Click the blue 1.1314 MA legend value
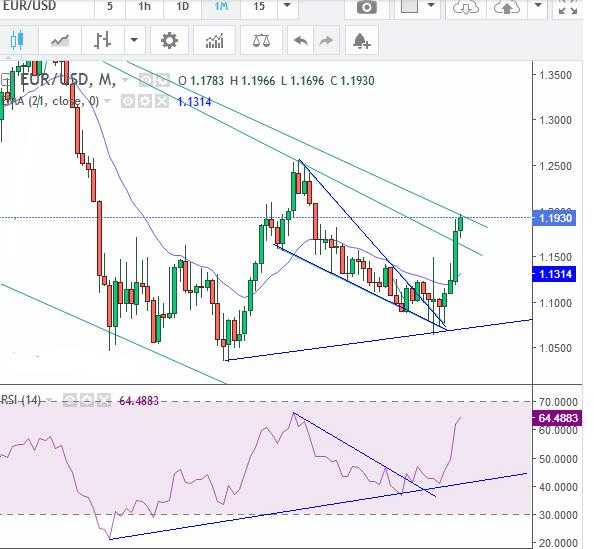Viewport: 594px width, 549px height. pos(195,102)
